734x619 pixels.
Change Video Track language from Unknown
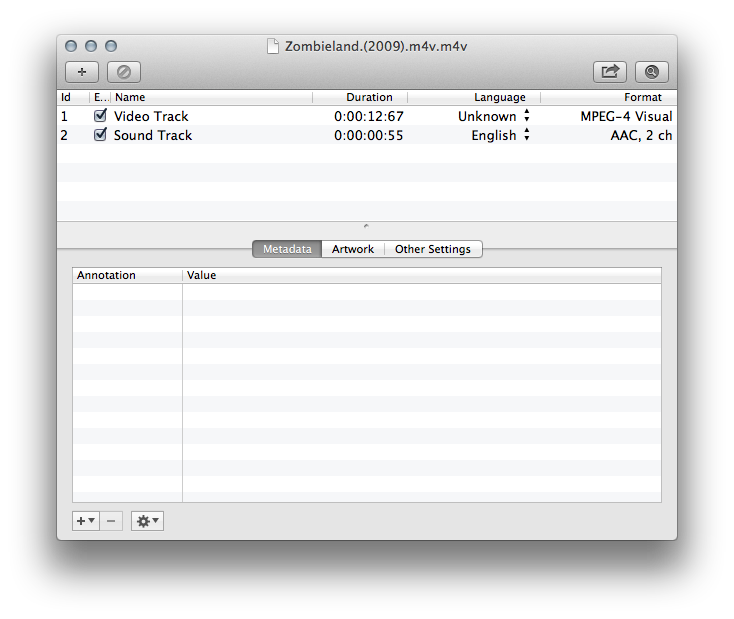coord(493,116)
